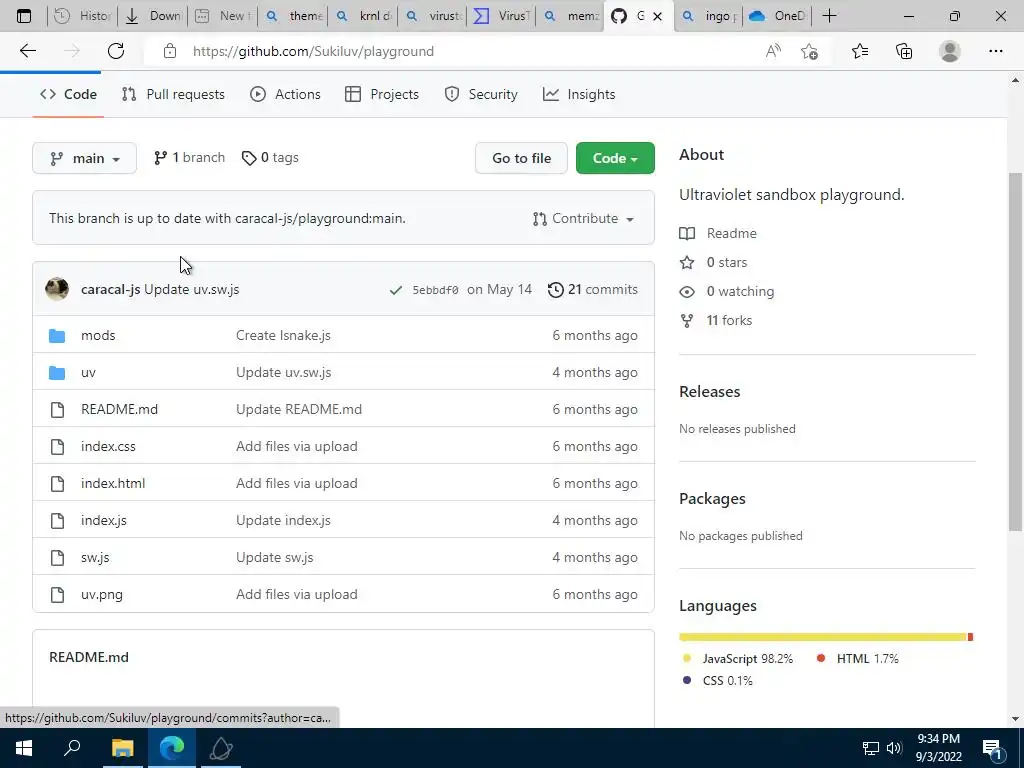Open the Releases heading link
This screenshot has width=1024, height=768.
[x=710, y=391]
